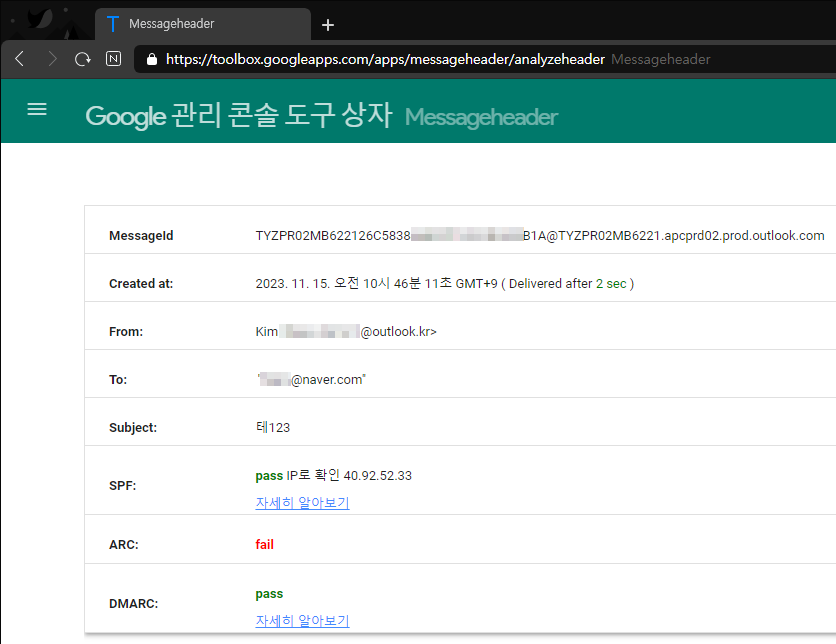Screen dimensions: 836x644
Task: Click the 2 sec delivery time
Action: (611, 284)
